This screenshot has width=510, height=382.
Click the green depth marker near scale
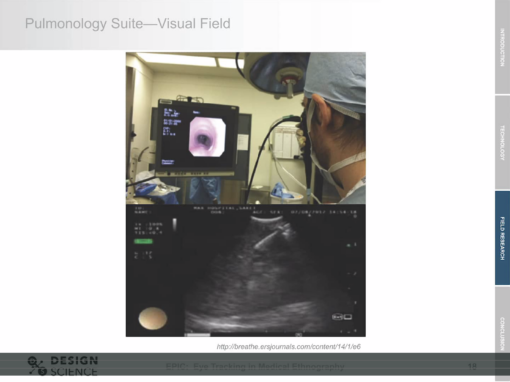[348, 245]
